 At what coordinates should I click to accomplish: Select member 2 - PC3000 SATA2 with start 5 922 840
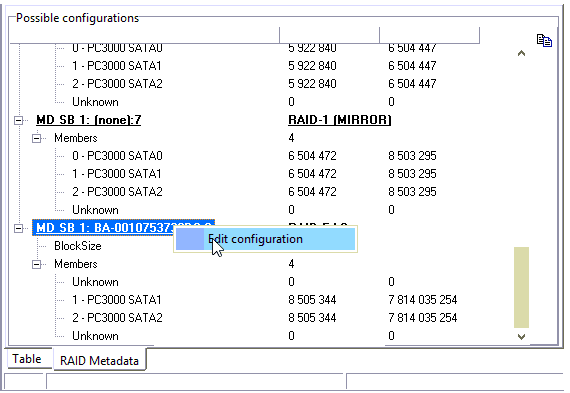point(117,84)
